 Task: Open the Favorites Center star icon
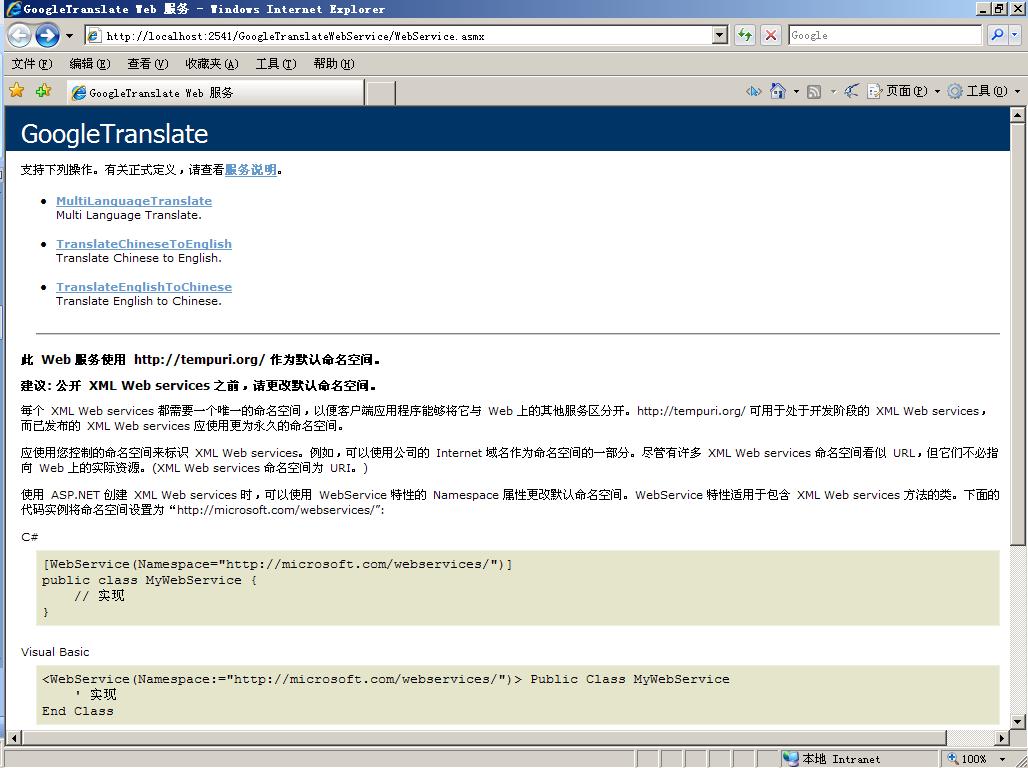(x=17, y=91)
